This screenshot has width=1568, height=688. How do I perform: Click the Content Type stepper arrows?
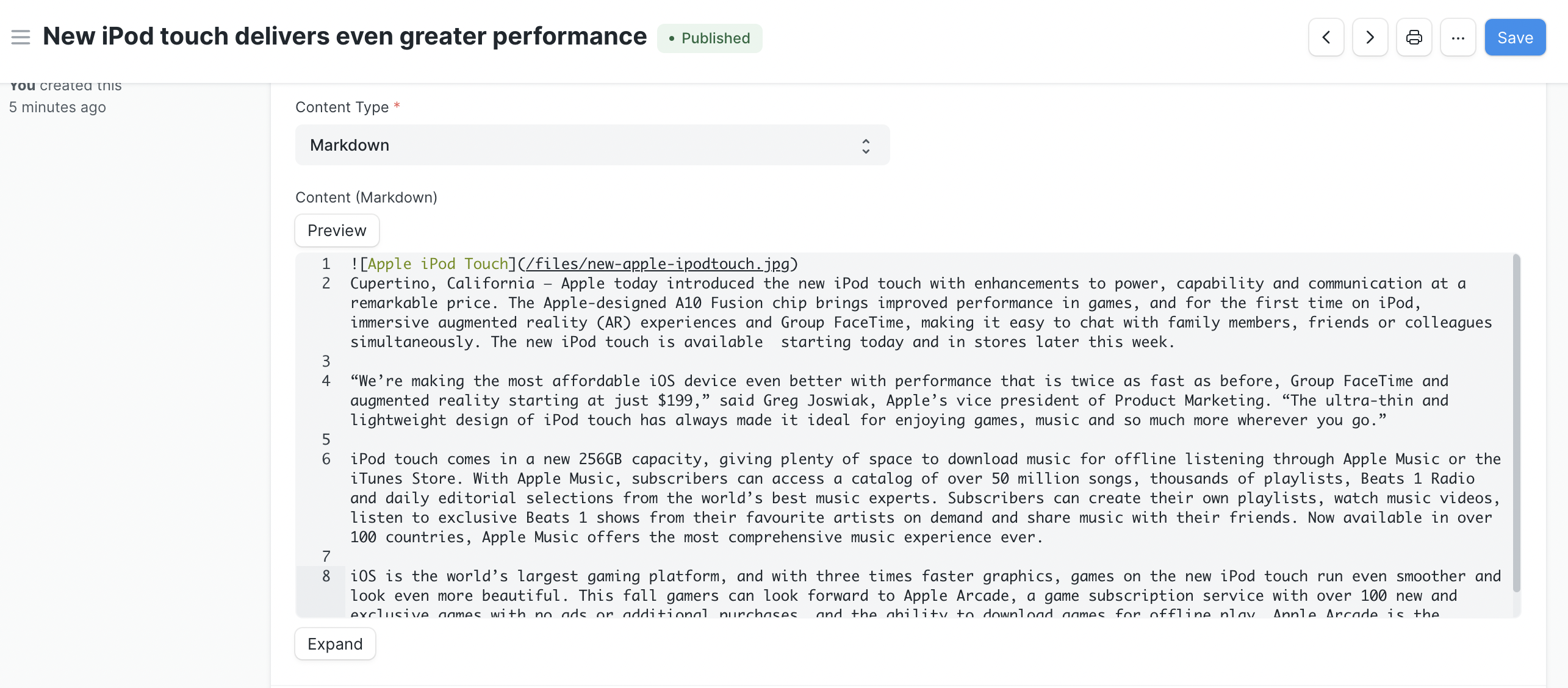coord(866,145)
